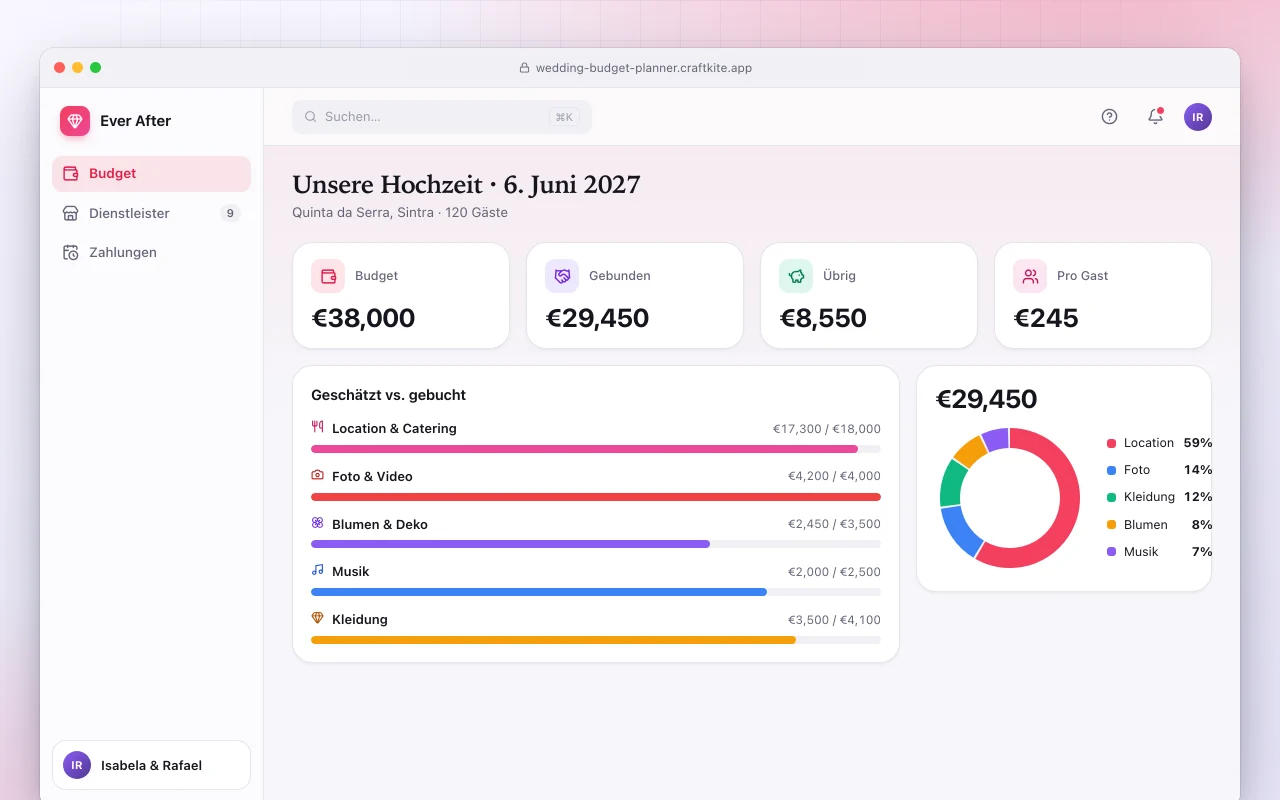This screenshot has height=800, width=1280.
Task: Click the €4,200 / €4,000 amount
Action: [x=834, y=476]
